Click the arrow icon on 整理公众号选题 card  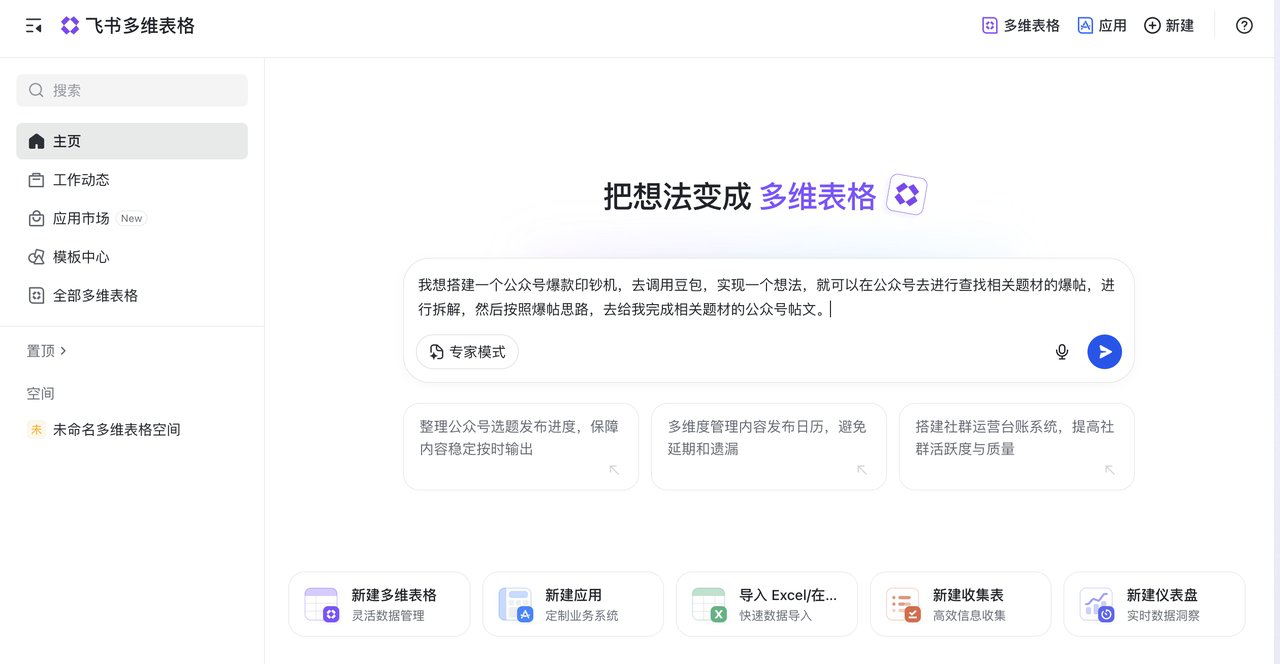[614, 470]
